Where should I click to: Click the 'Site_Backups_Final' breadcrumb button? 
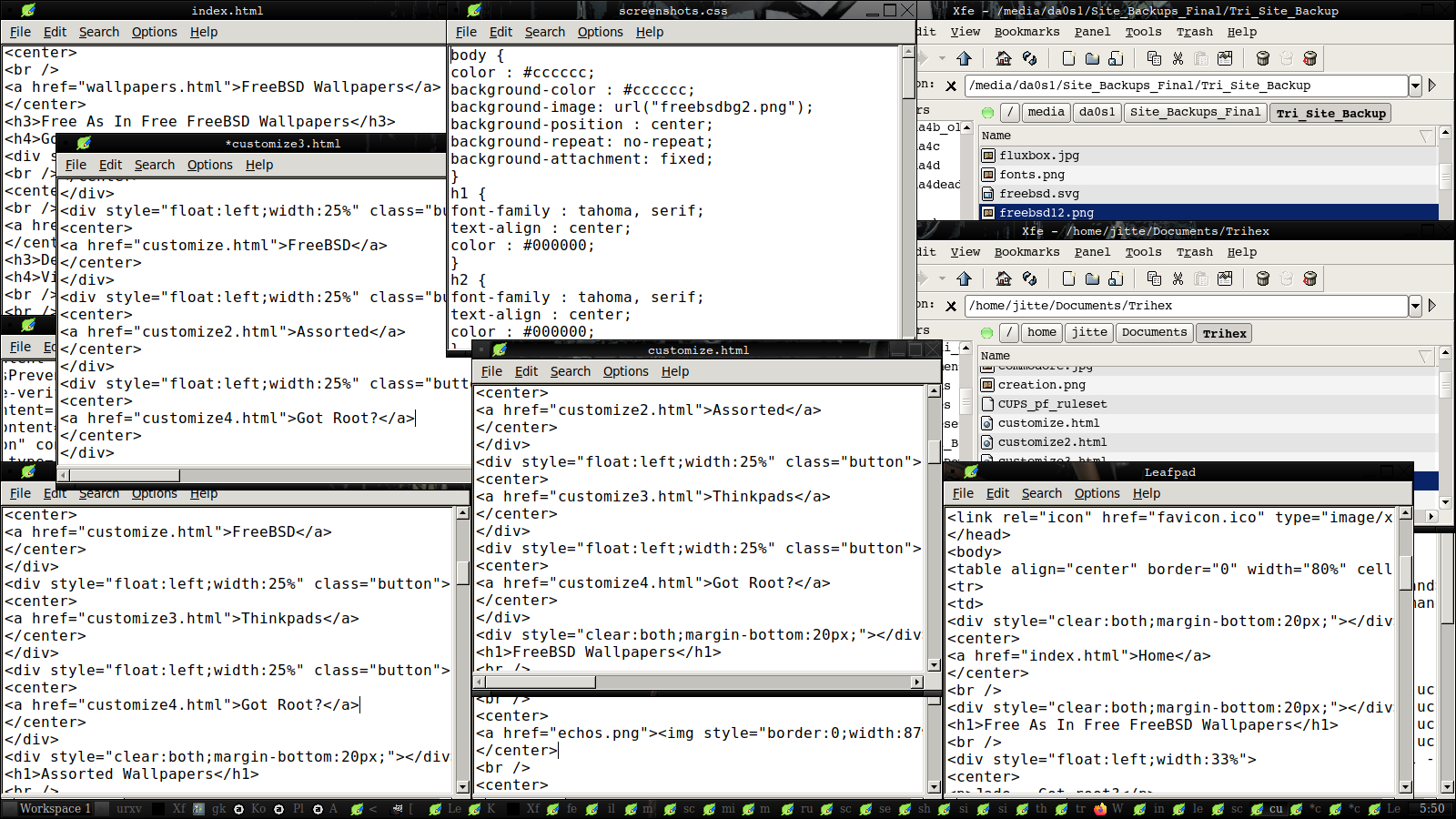tap(1195, 112)
